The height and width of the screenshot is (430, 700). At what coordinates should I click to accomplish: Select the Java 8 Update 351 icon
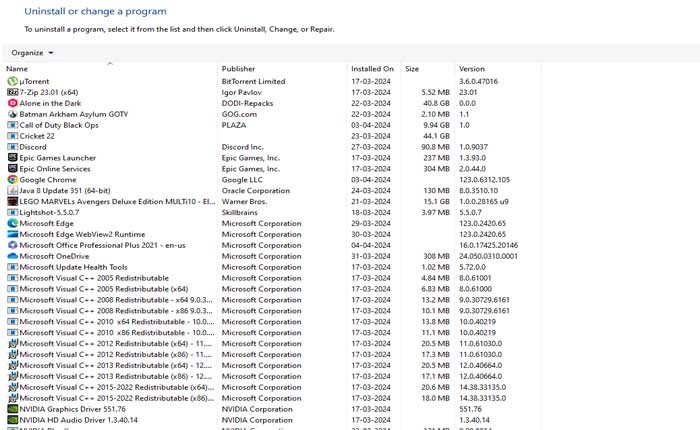12,190
